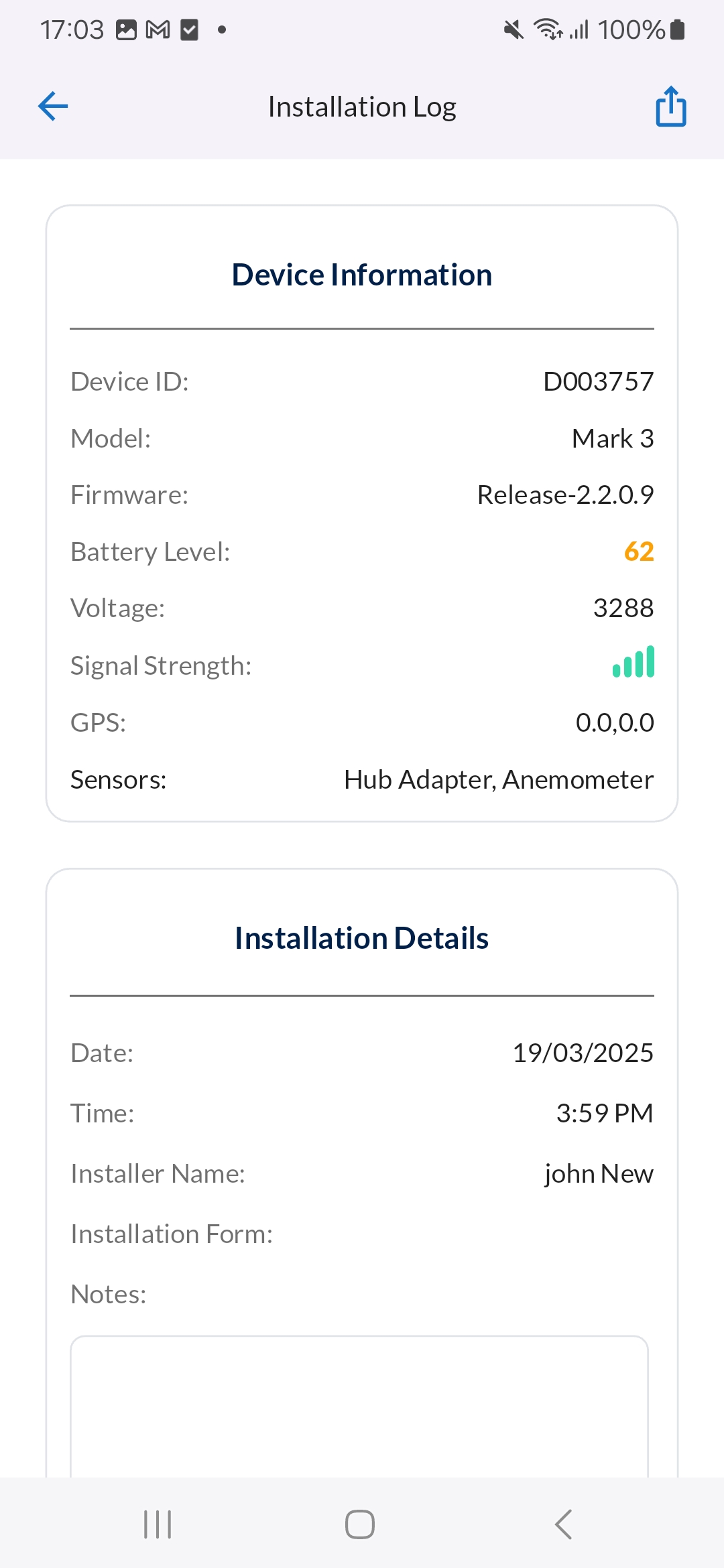Tap the Wi-Fi status icon

point(548,30)
